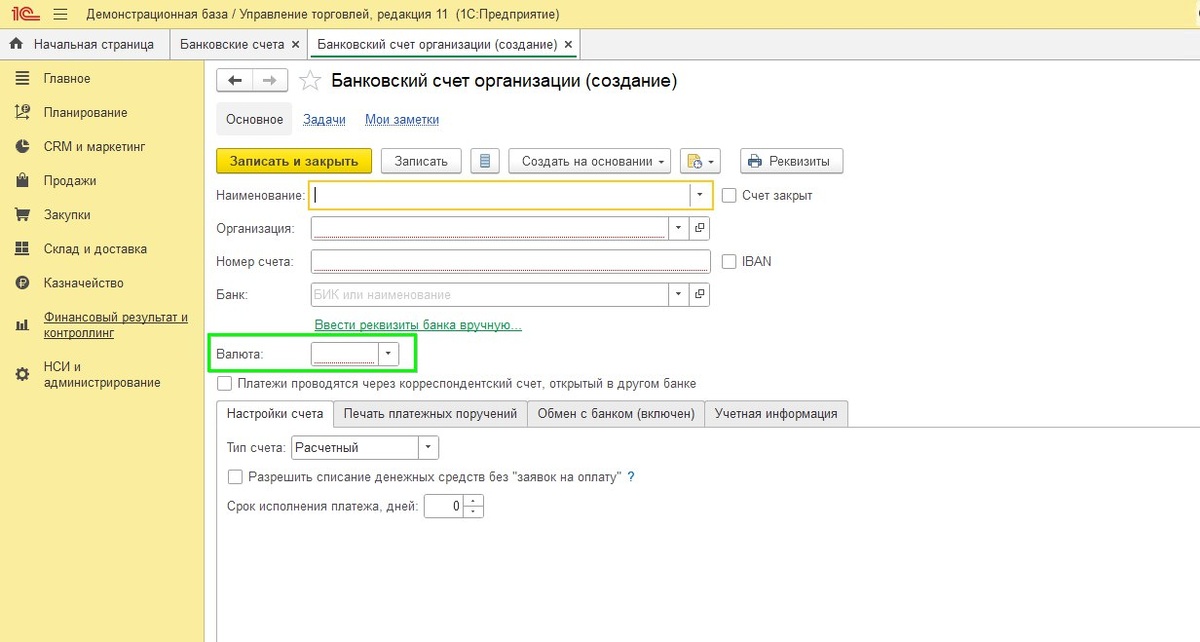Open the 1C main menu hamburger icon
Image resolution: width=1200 pixels, height=642 pixels.
tap(60, 14)
